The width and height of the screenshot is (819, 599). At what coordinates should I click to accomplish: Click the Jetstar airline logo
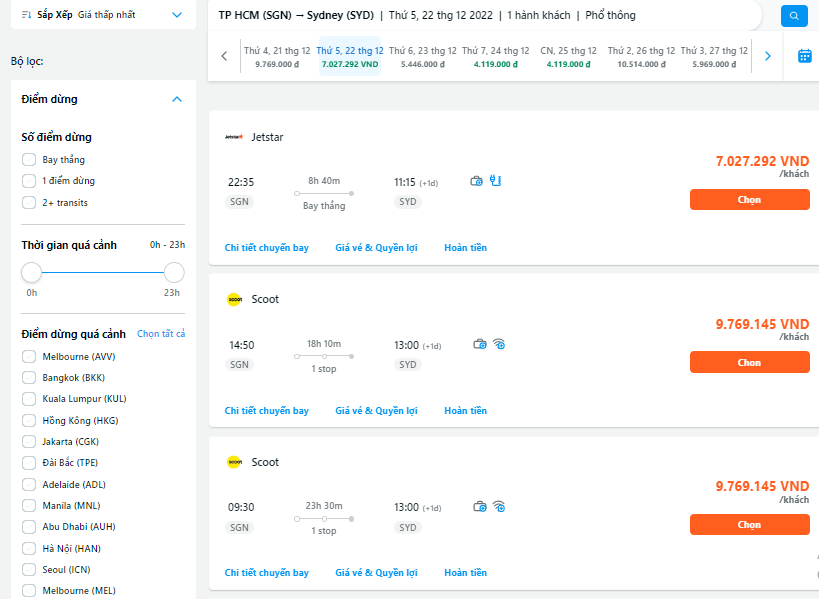(x=234, y=137)
